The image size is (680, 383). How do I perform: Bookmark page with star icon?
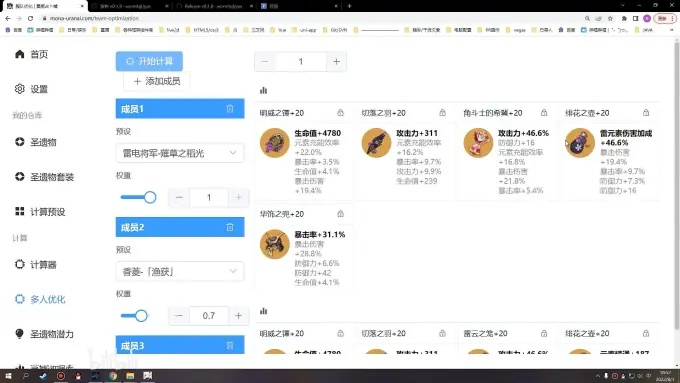[610, 18]
